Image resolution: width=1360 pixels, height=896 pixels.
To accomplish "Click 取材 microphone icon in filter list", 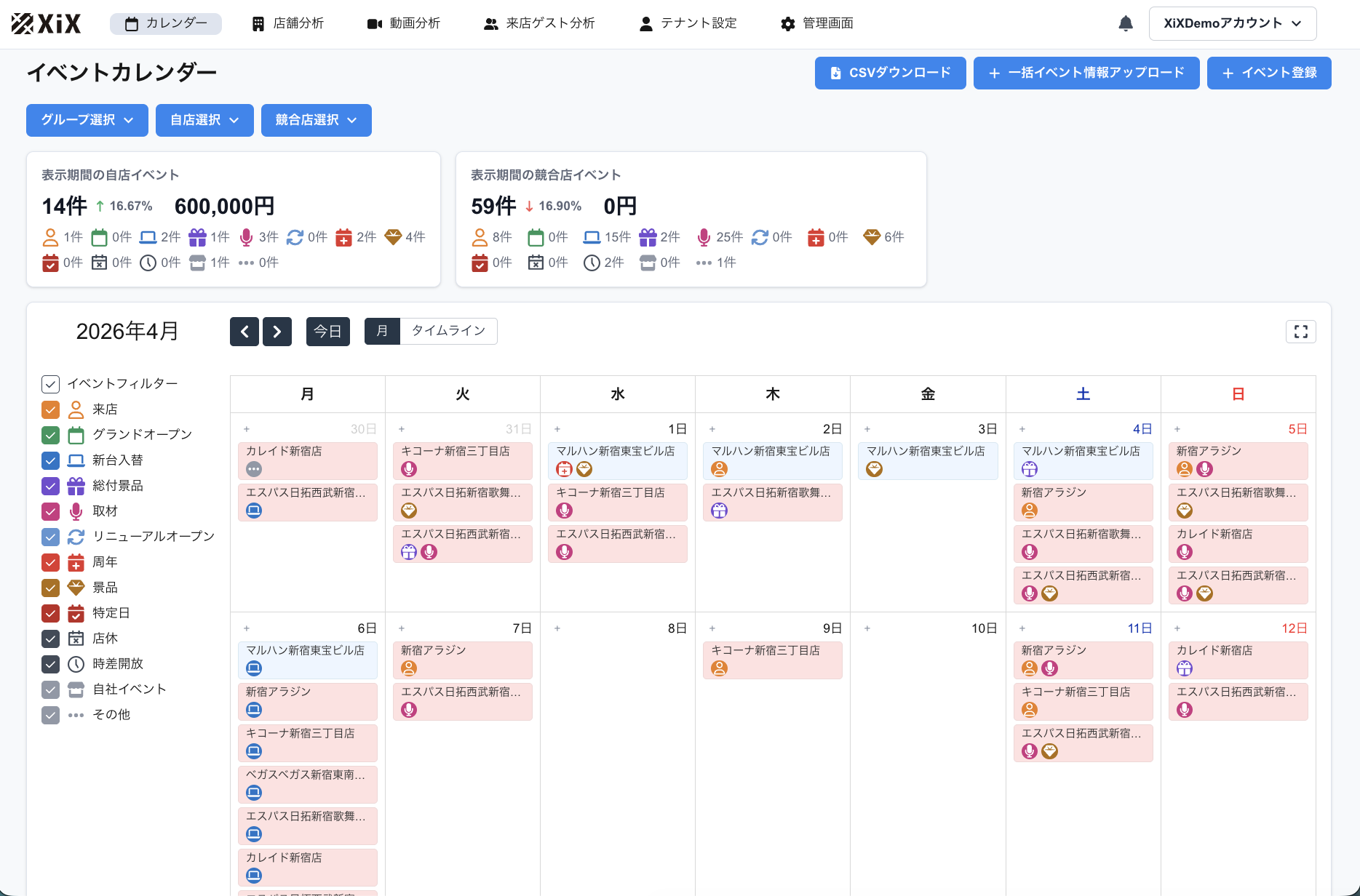I will tap(76, 511).
